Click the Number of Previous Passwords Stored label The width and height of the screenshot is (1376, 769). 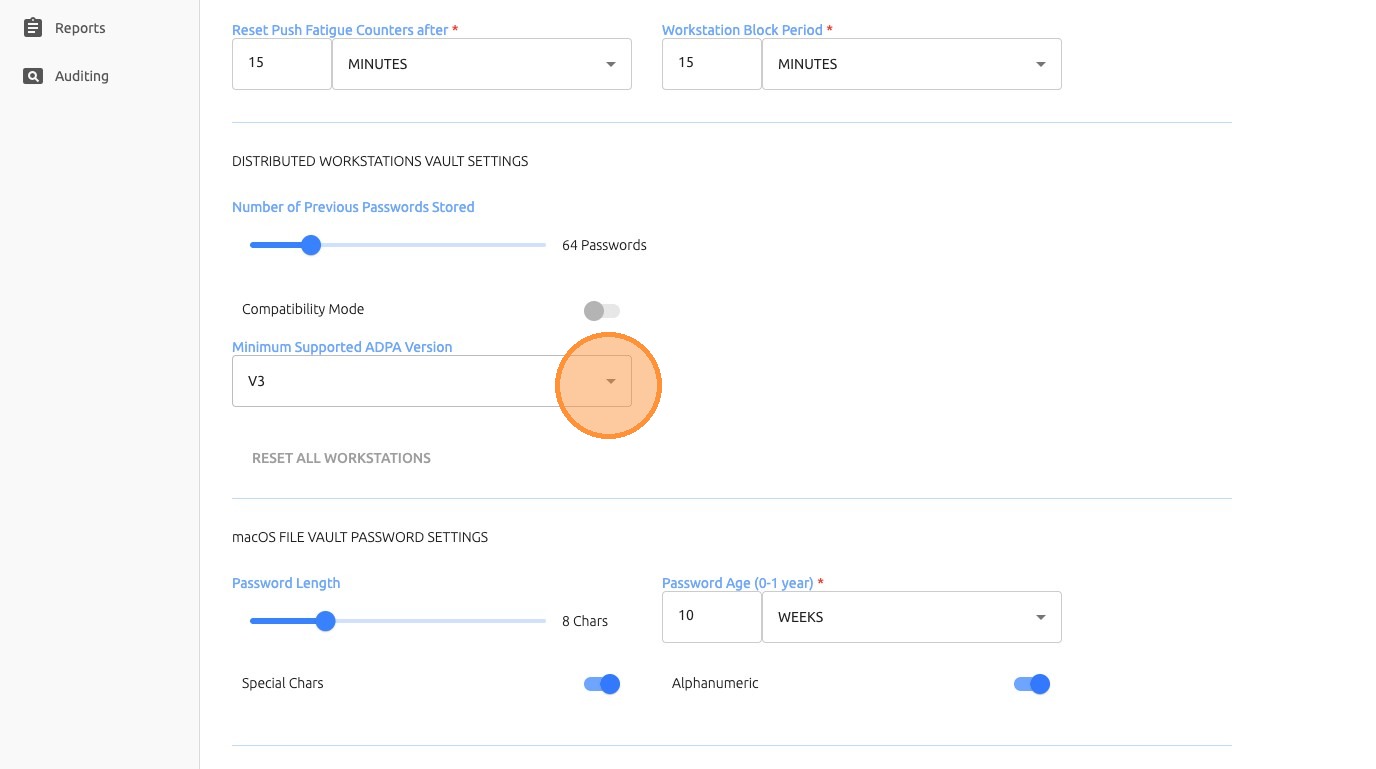coord(353,207)
